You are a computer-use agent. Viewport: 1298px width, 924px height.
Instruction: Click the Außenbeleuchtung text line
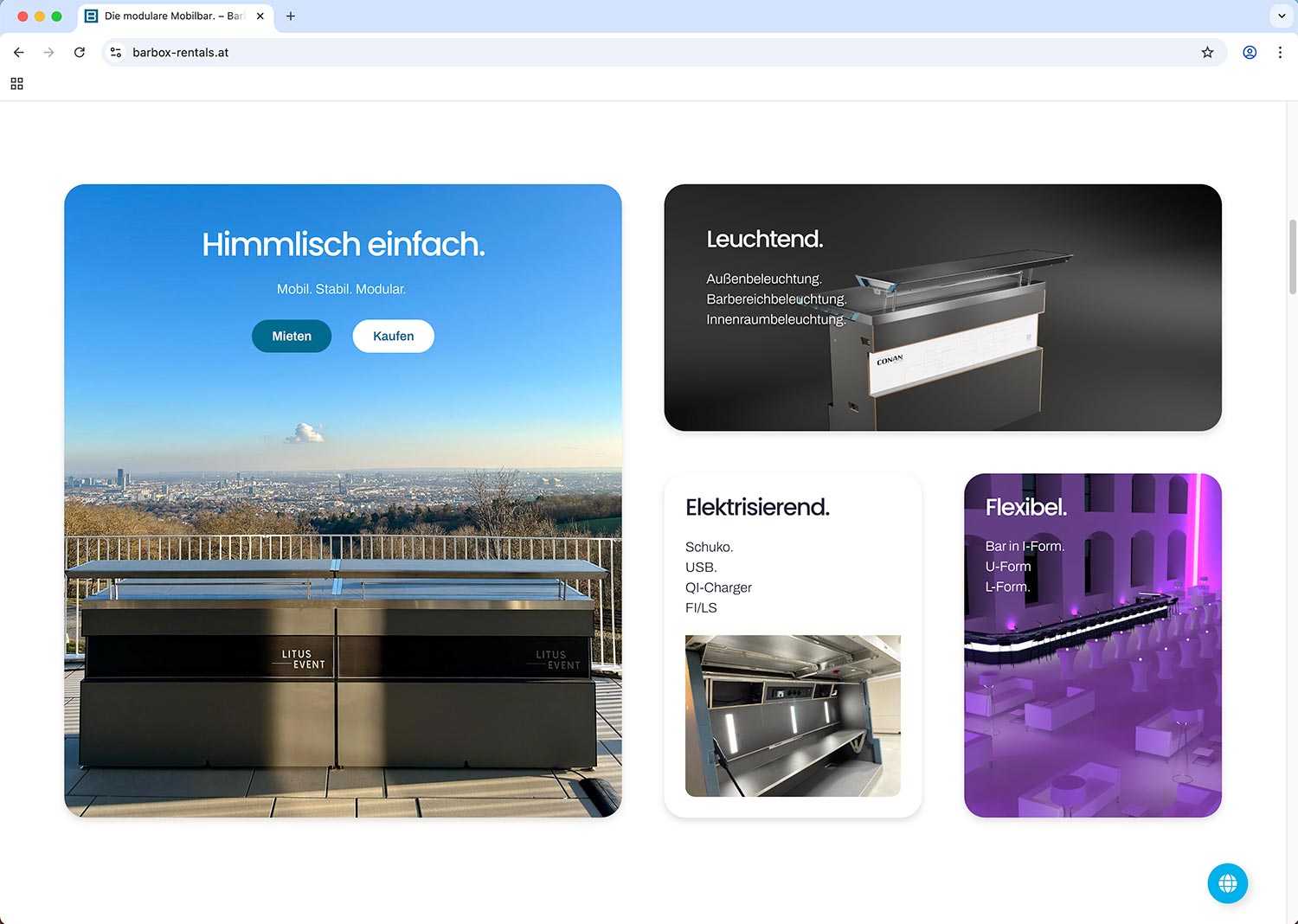tap(764, 279)
